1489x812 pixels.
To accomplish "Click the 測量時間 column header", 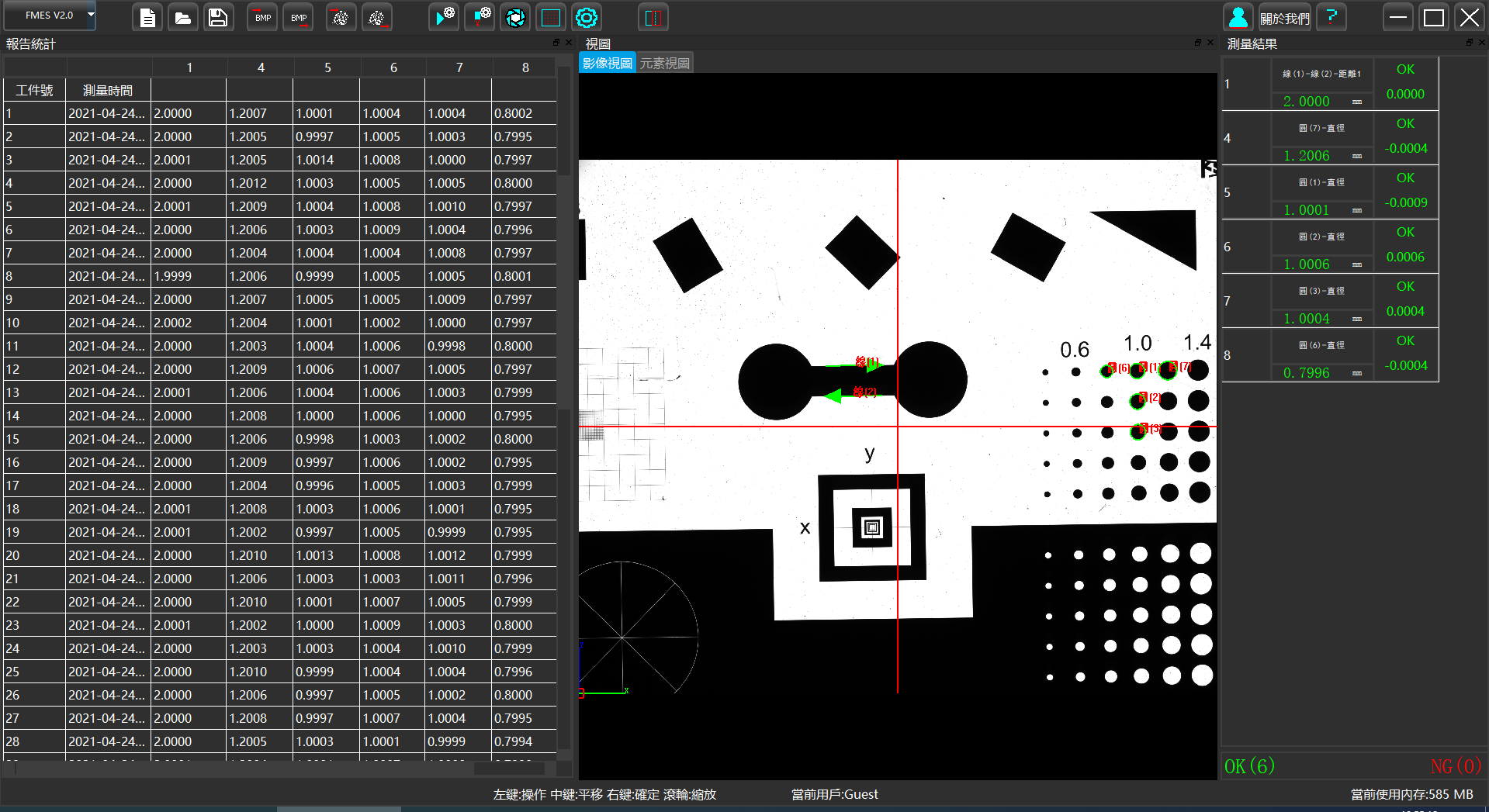I will coord(108,91).
